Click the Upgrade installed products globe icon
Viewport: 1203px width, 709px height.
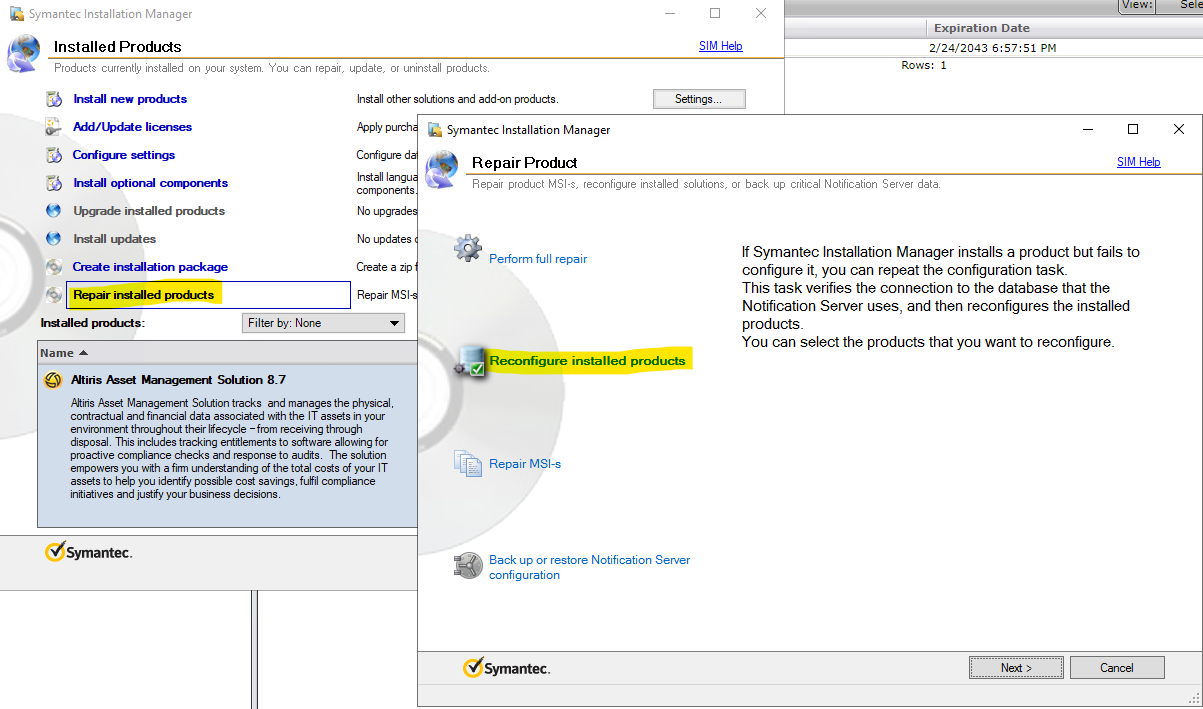(x=54, y=211)
